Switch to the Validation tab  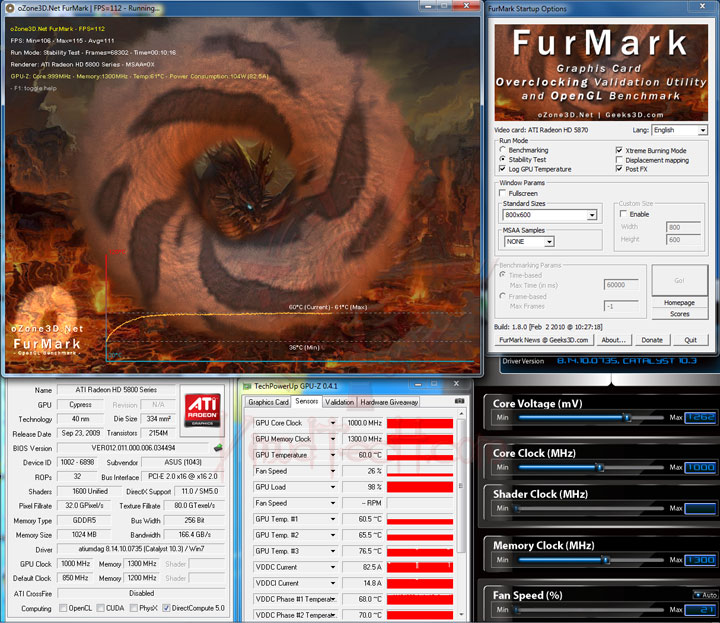(339, 402)
